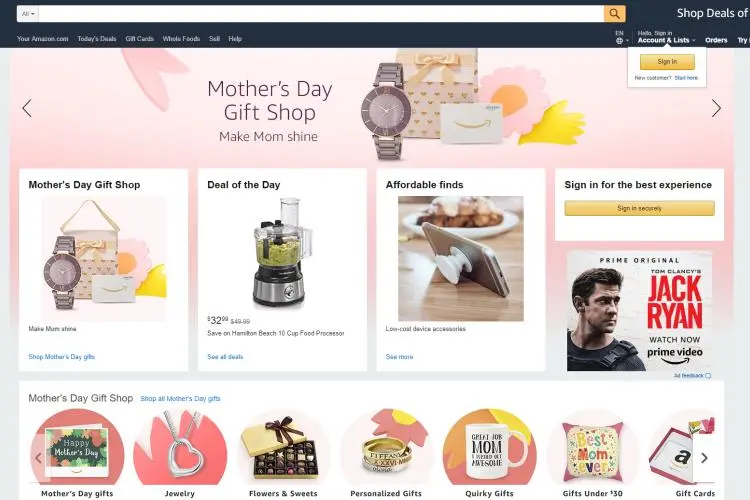Select Whole Foods in navigation bar
Image resolution: width=750 pixels, height=500 pixels.
181,39
